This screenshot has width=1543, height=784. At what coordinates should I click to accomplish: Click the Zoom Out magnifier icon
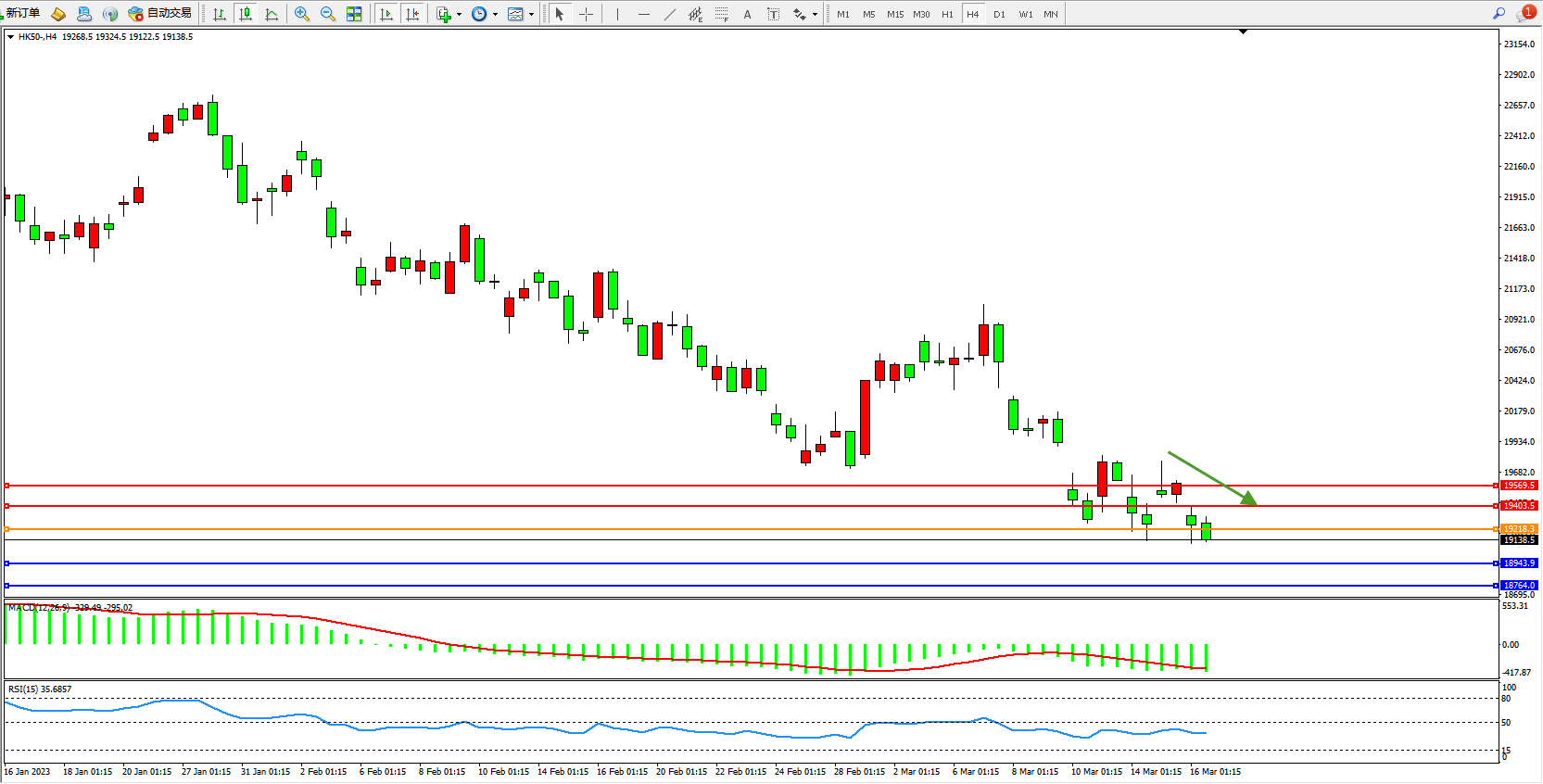(x=327, y=14)
